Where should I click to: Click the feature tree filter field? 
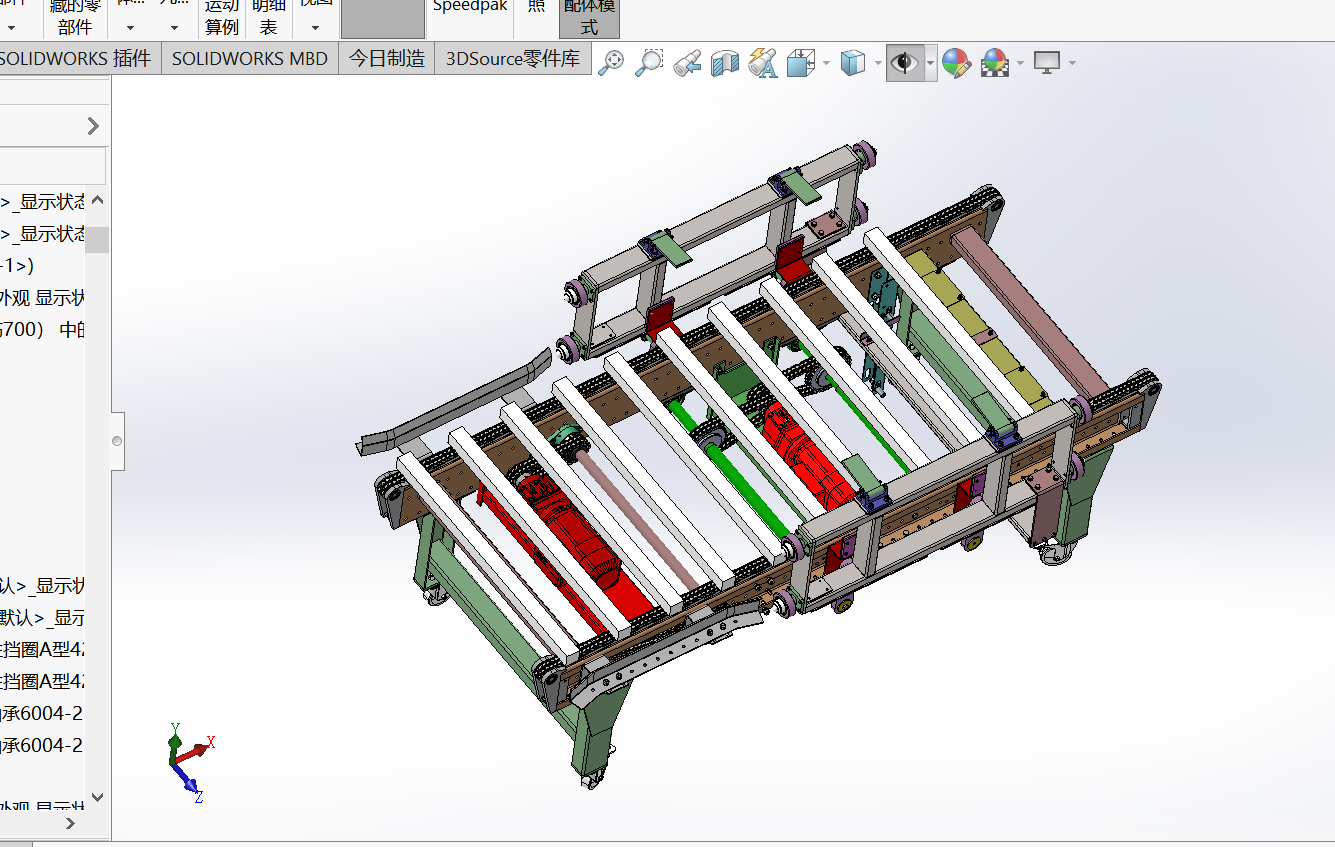52,166
